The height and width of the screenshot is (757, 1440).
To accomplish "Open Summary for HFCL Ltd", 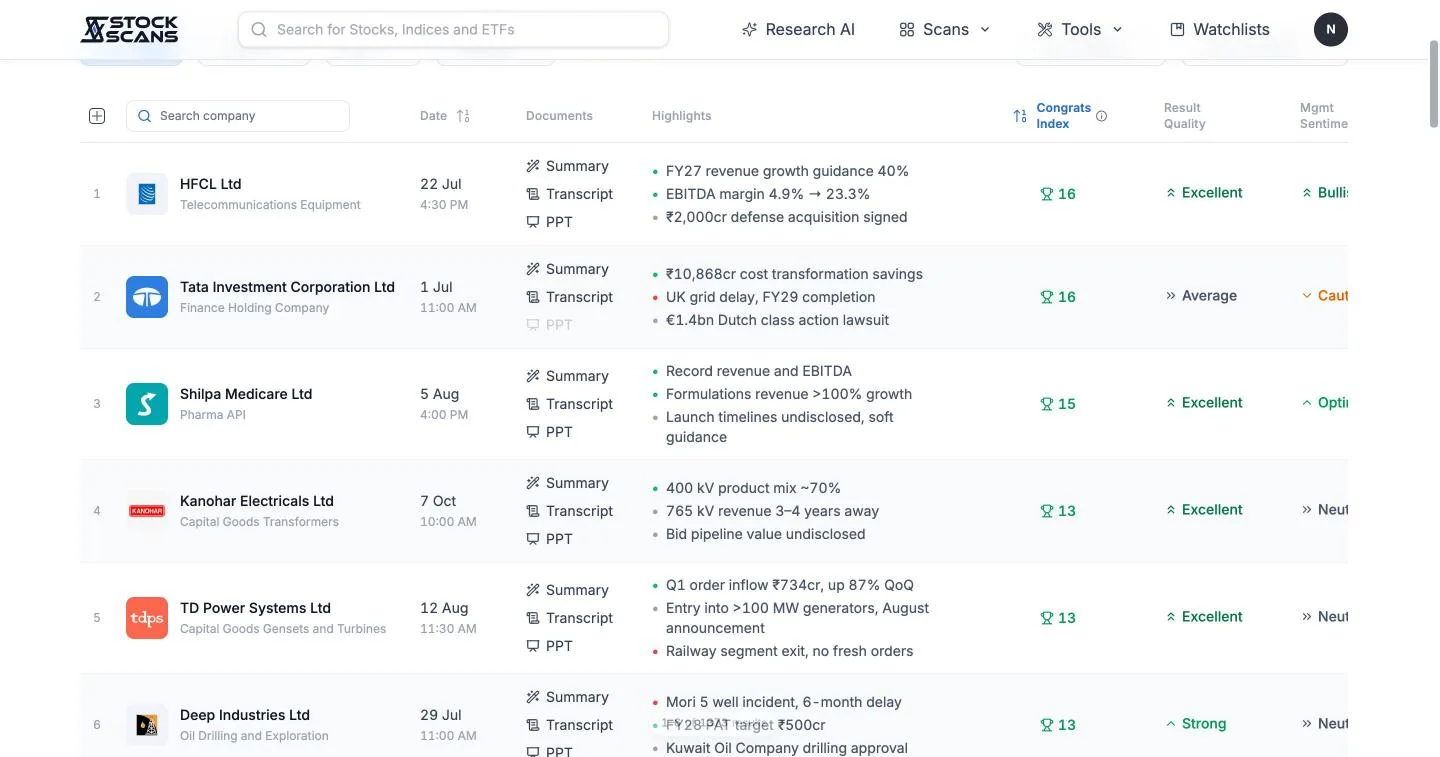I will point(567,166).
